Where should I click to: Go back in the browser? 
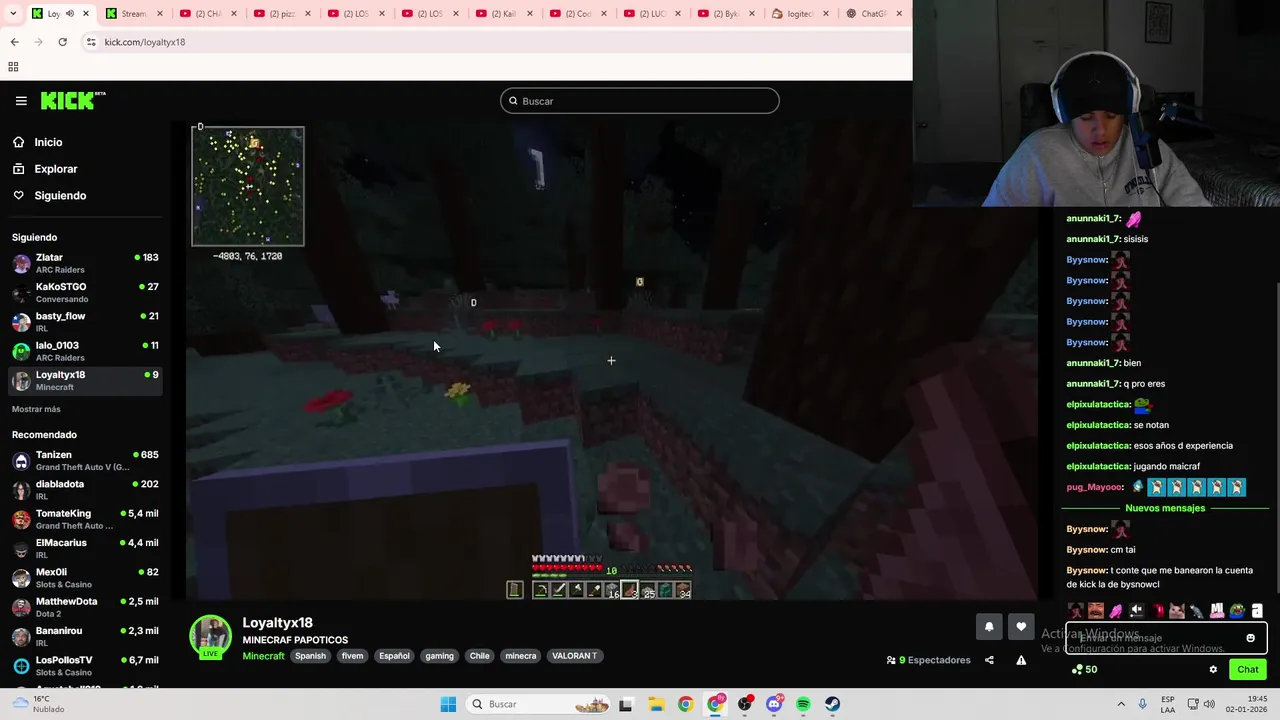pos(14,42)
